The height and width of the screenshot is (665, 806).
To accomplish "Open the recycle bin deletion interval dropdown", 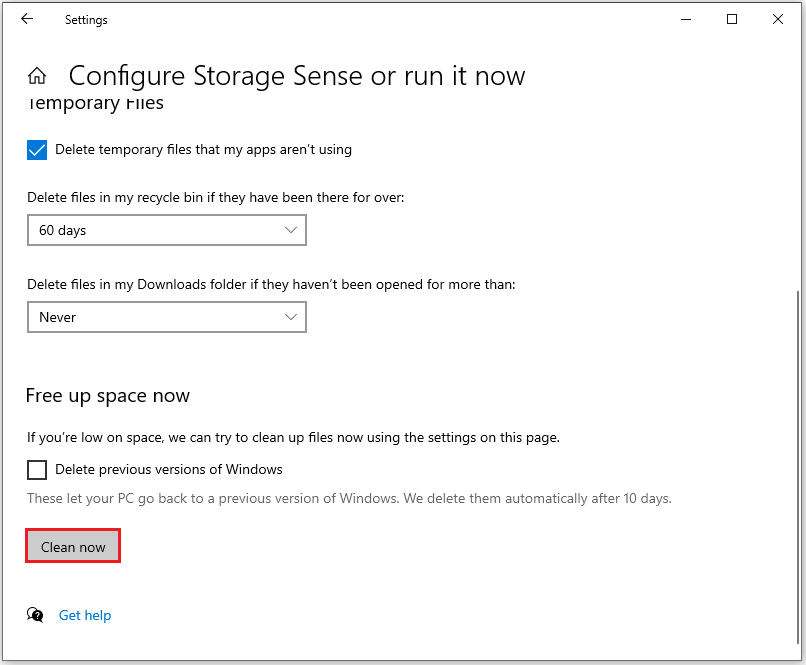I will click(166, 230).
